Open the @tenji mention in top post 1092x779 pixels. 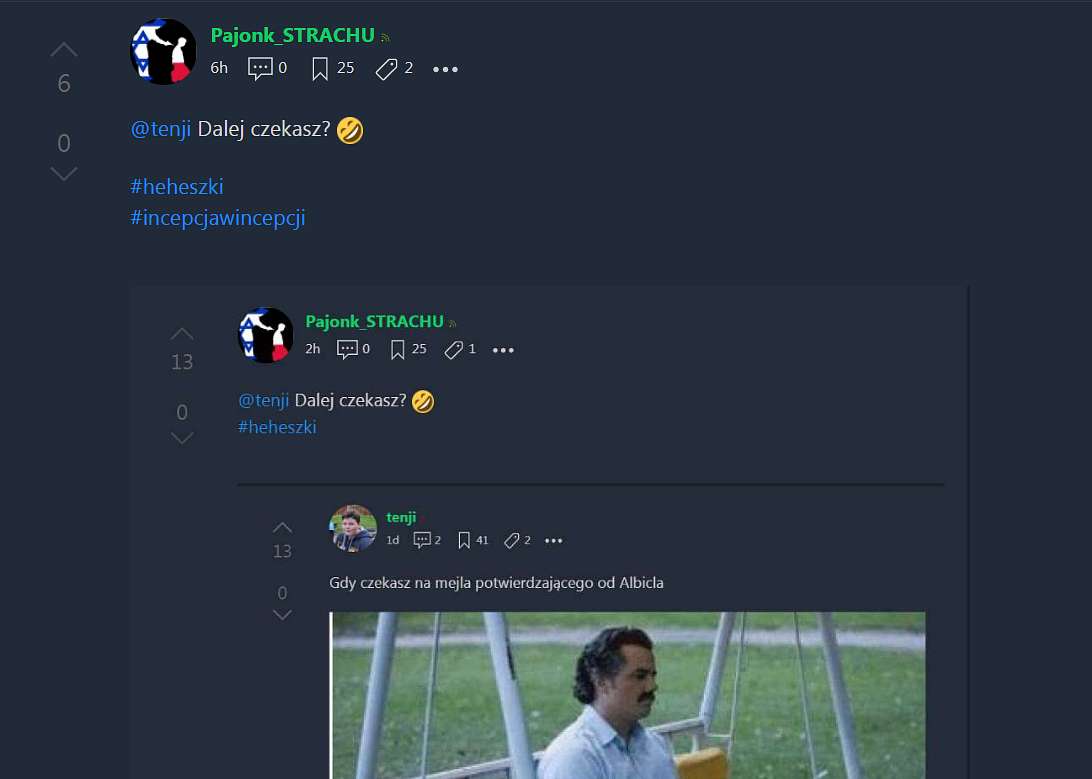161,129
